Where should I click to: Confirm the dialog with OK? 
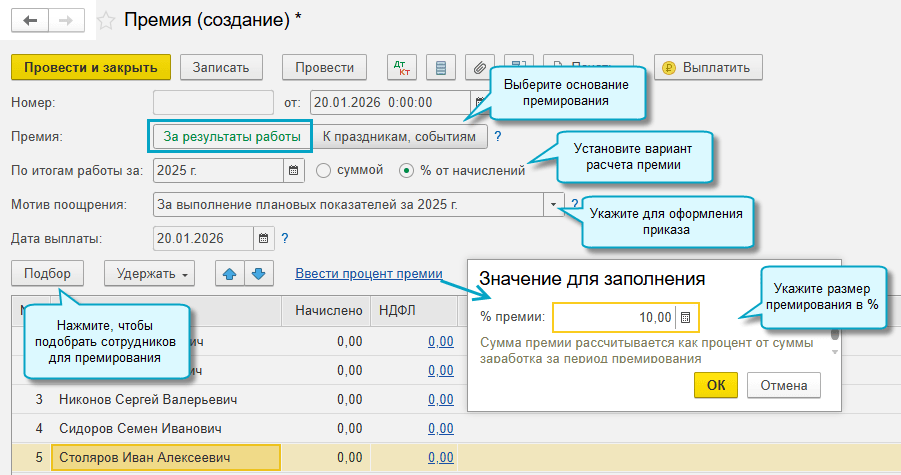pos(715,385)
